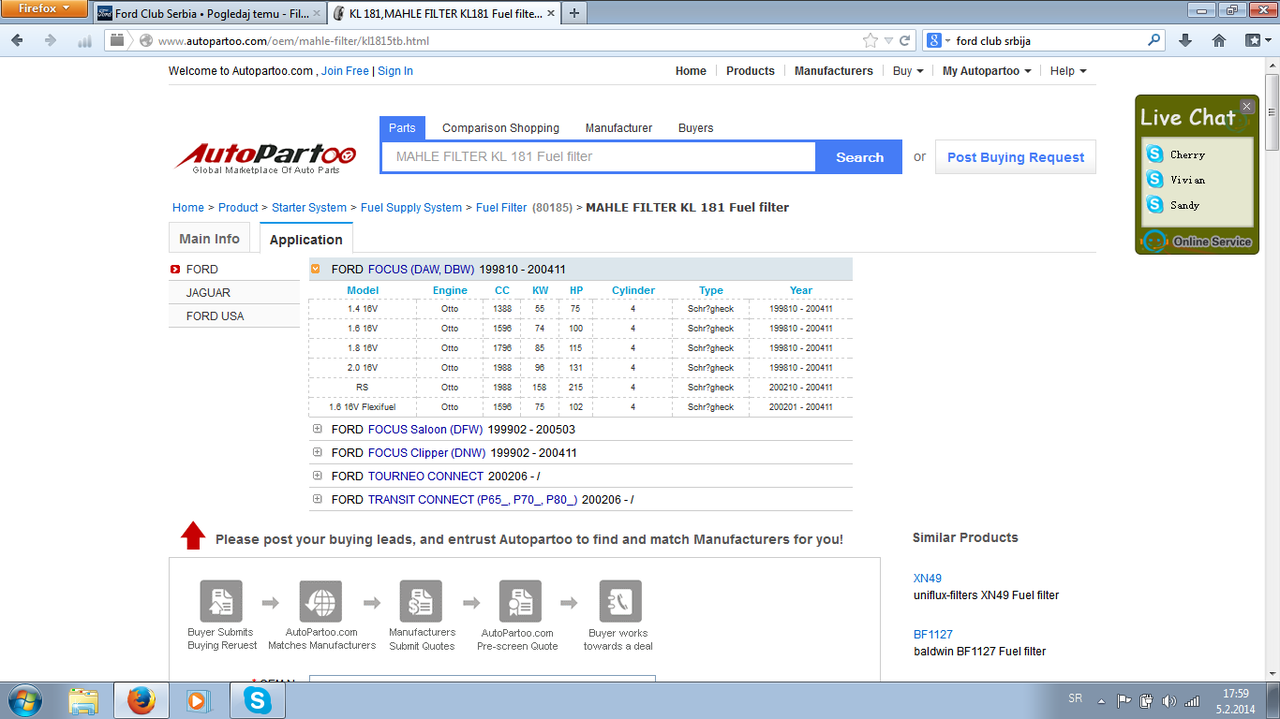This screenshot has height=719, width=1280.
Task: Click the page vertical scrollbar
Action: coord(1271,113)
